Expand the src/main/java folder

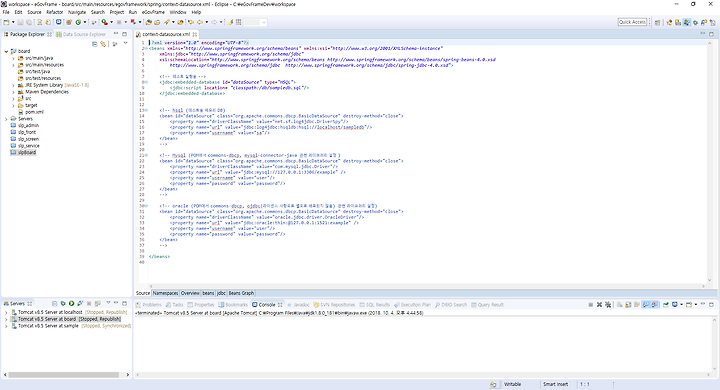click(13, 58)
